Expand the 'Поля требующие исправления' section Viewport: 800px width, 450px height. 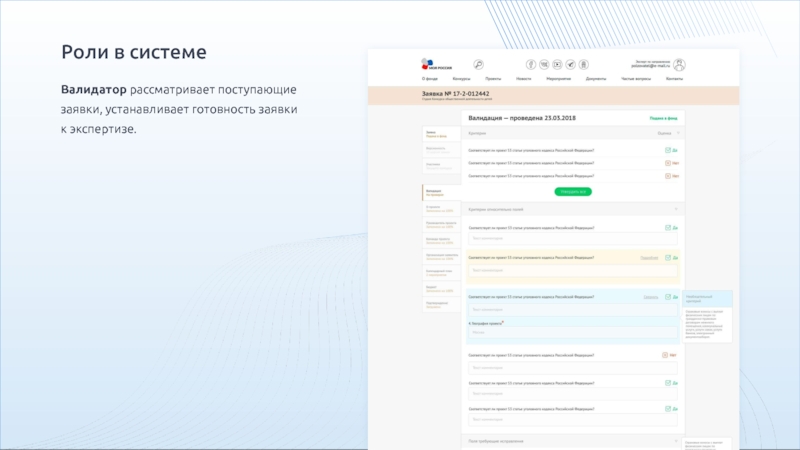click(x=677, y=441)
